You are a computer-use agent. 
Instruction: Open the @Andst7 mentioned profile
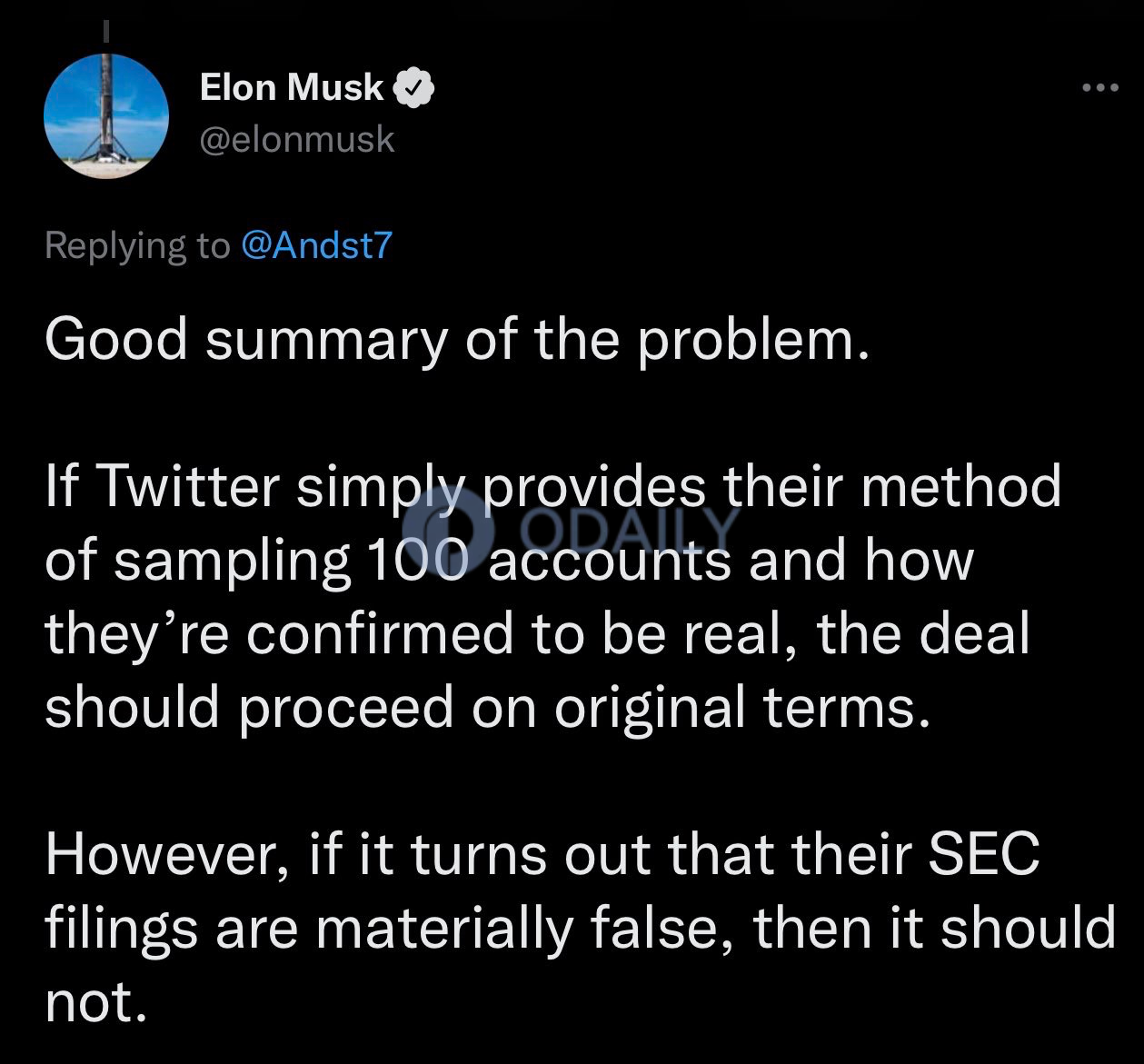point(315,245)
